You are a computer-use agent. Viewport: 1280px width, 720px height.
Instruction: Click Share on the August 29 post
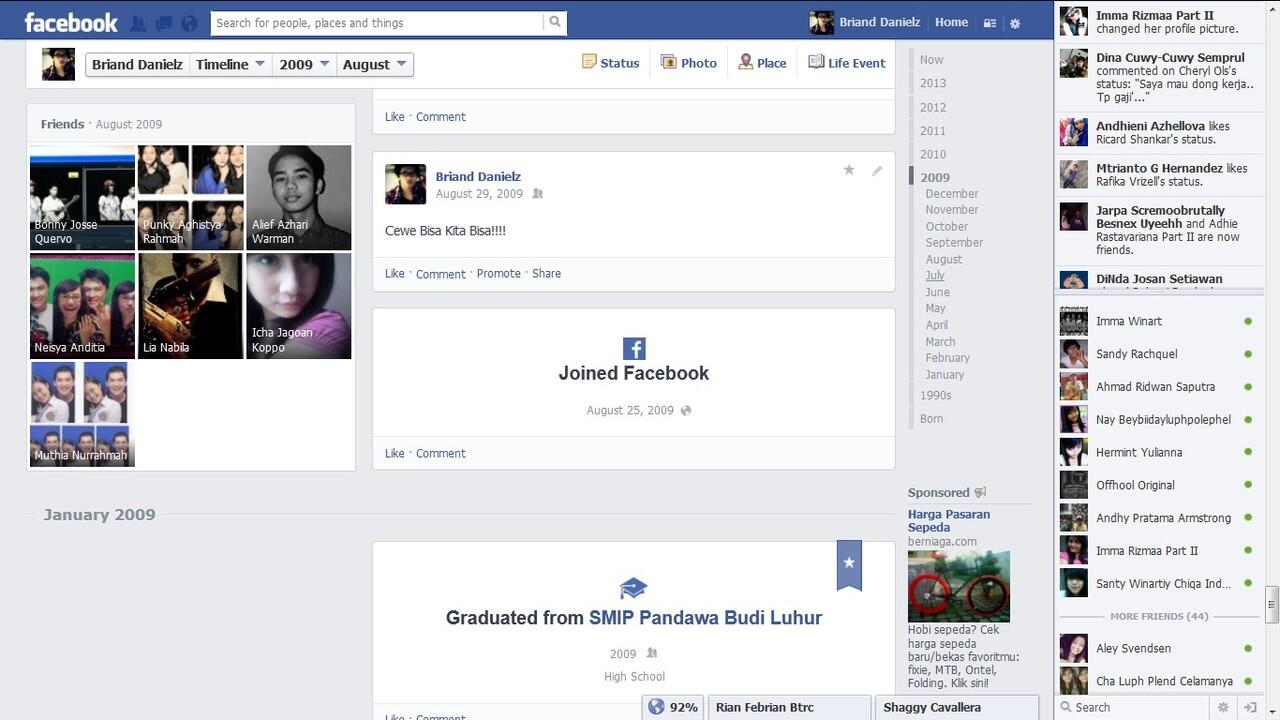pyautogui.click(x=546, y=273)
